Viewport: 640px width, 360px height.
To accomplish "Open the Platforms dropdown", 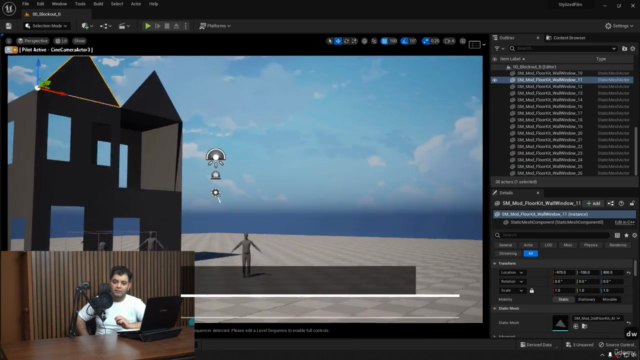I will pyautogui.click(x=215, y=26).
